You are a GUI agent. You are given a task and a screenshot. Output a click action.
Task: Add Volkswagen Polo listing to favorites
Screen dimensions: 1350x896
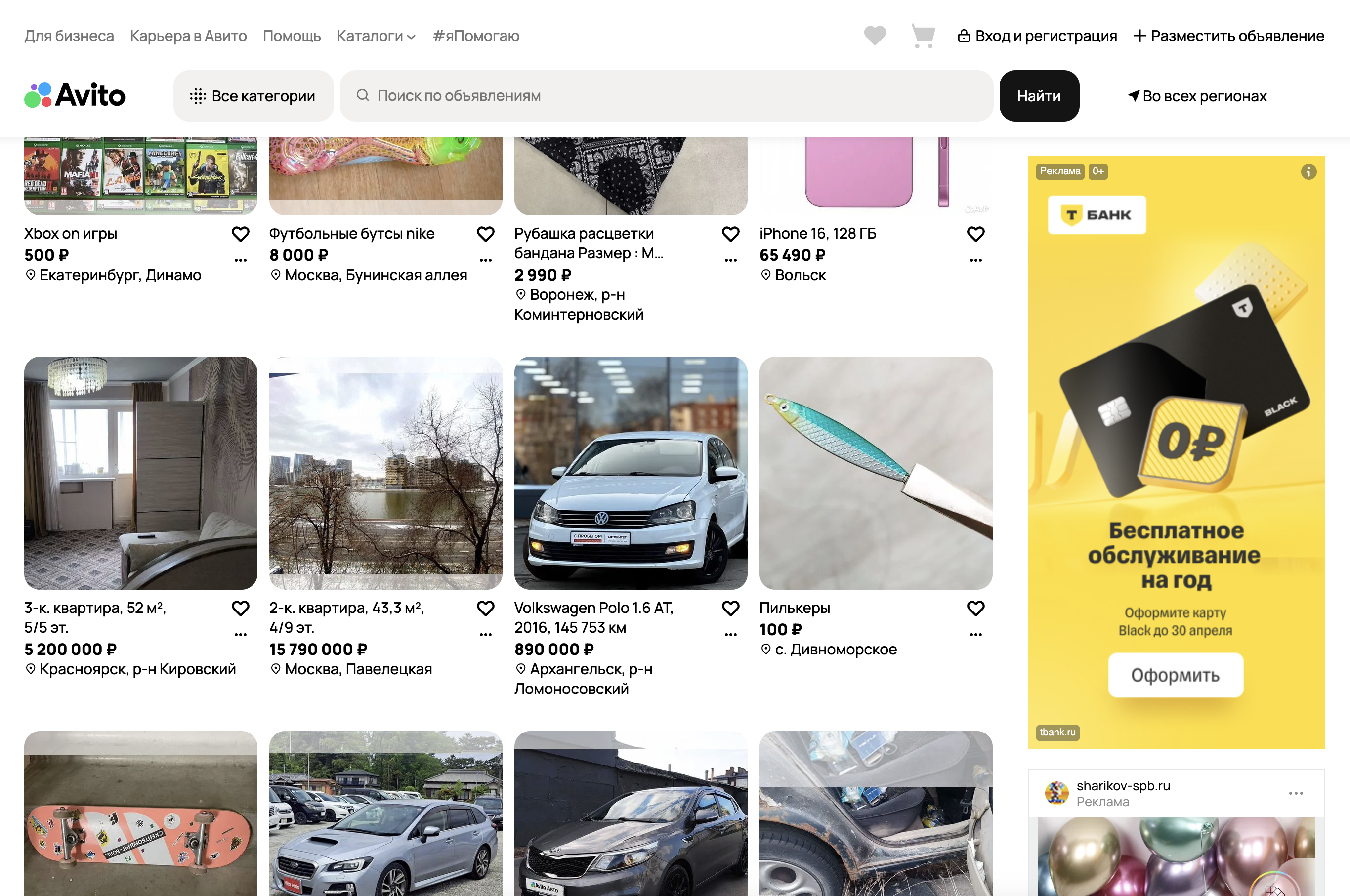[x=730, y=608]
